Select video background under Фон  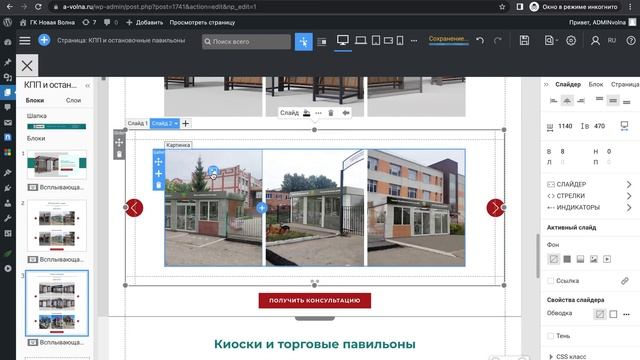pos(607,259)
